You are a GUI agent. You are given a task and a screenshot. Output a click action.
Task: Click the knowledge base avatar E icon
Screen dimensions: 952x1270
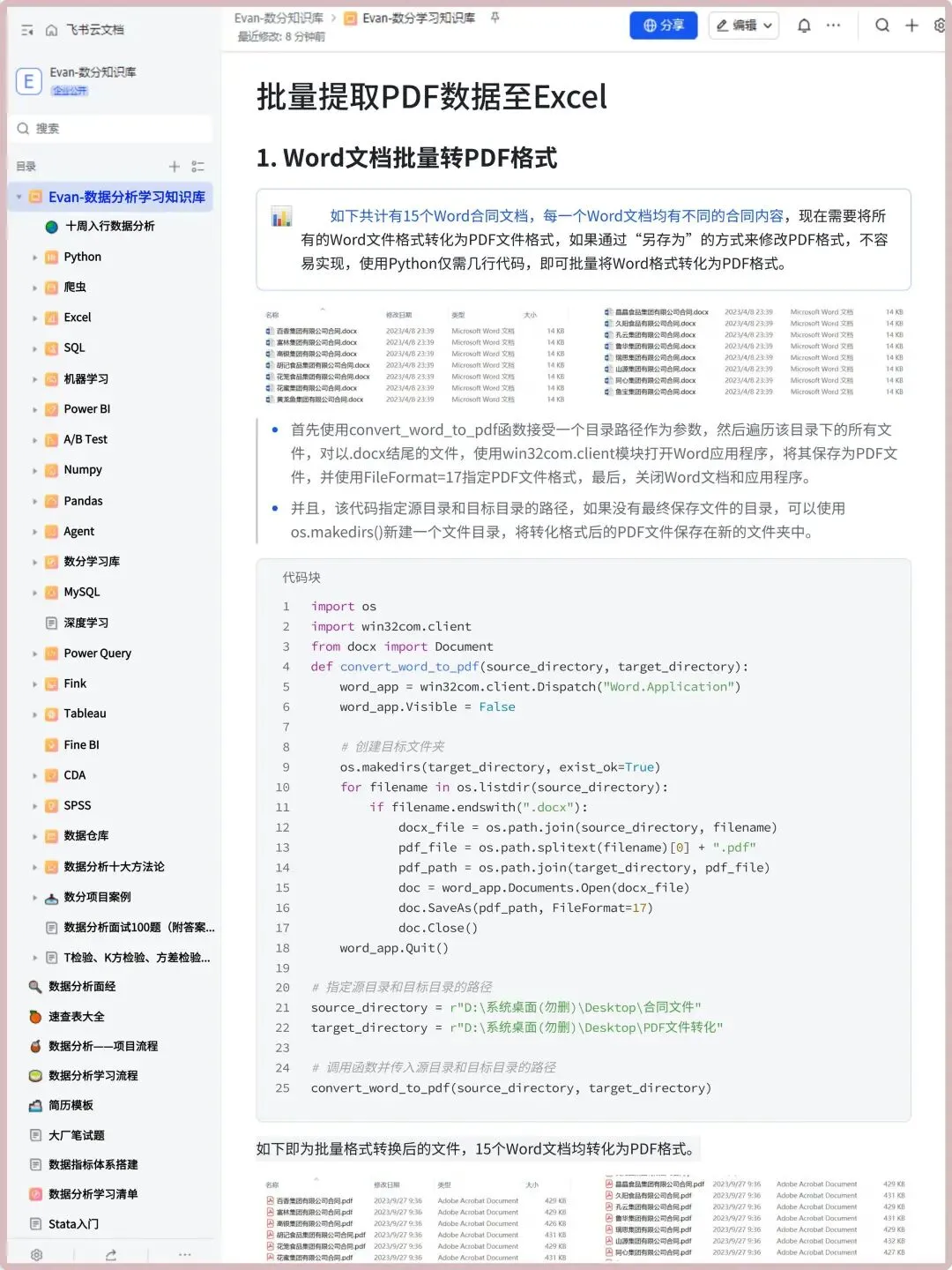click(x=28, y=81)
